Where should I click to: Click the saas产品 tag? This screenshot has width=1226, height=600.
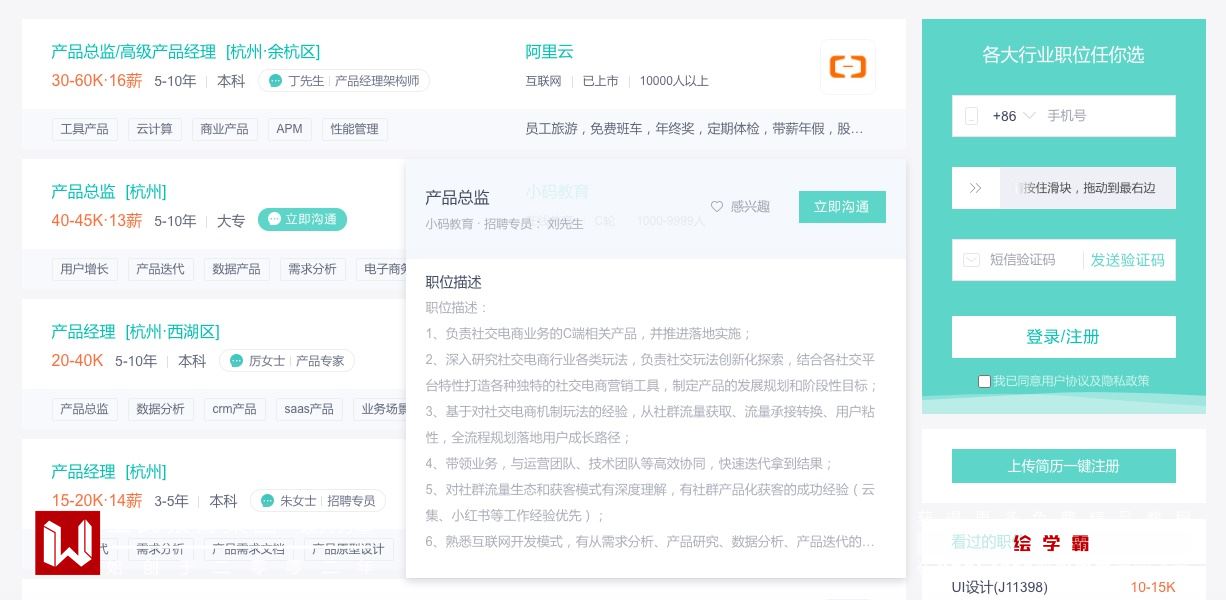tap(309, 409)
